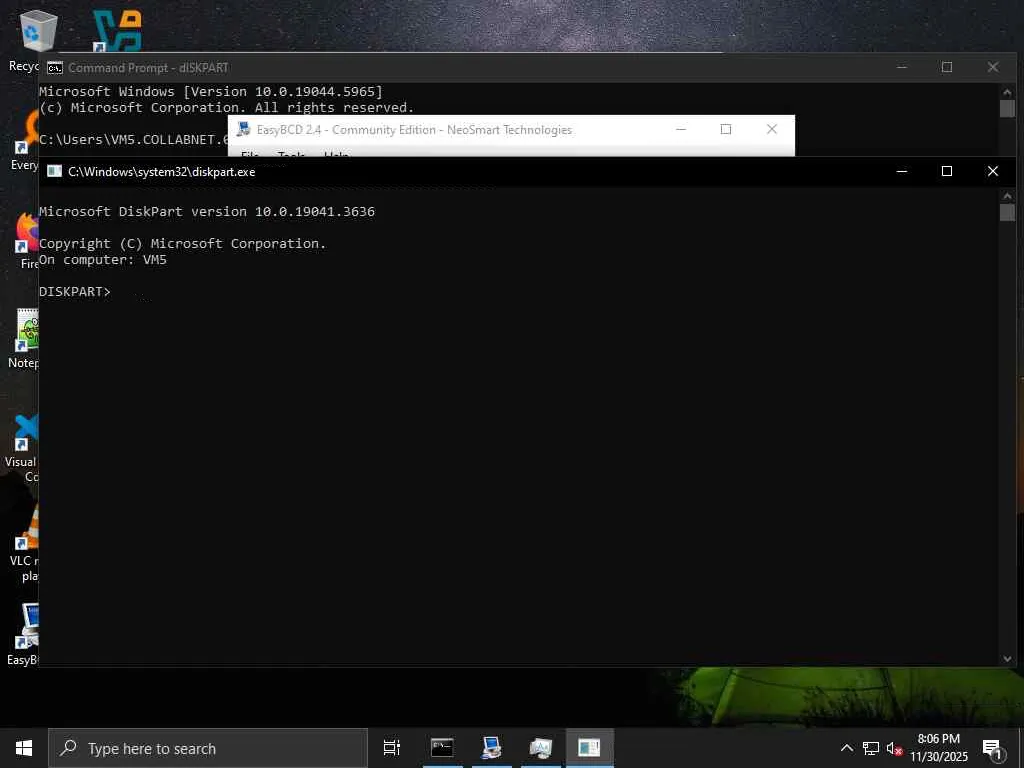Close the Command Prompt window
Screen dimensions: 1024x768
[x=993, y=67]
